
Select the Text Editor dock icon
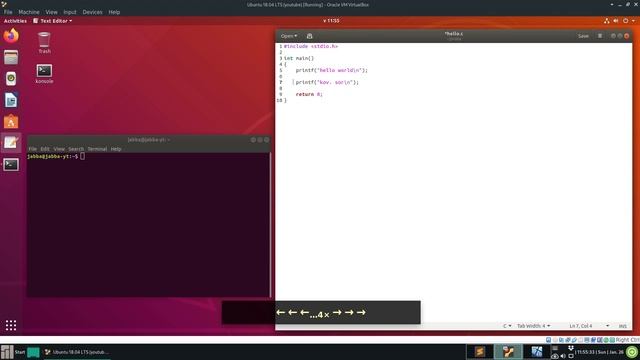pyautogui.click(x=11, y=142)
